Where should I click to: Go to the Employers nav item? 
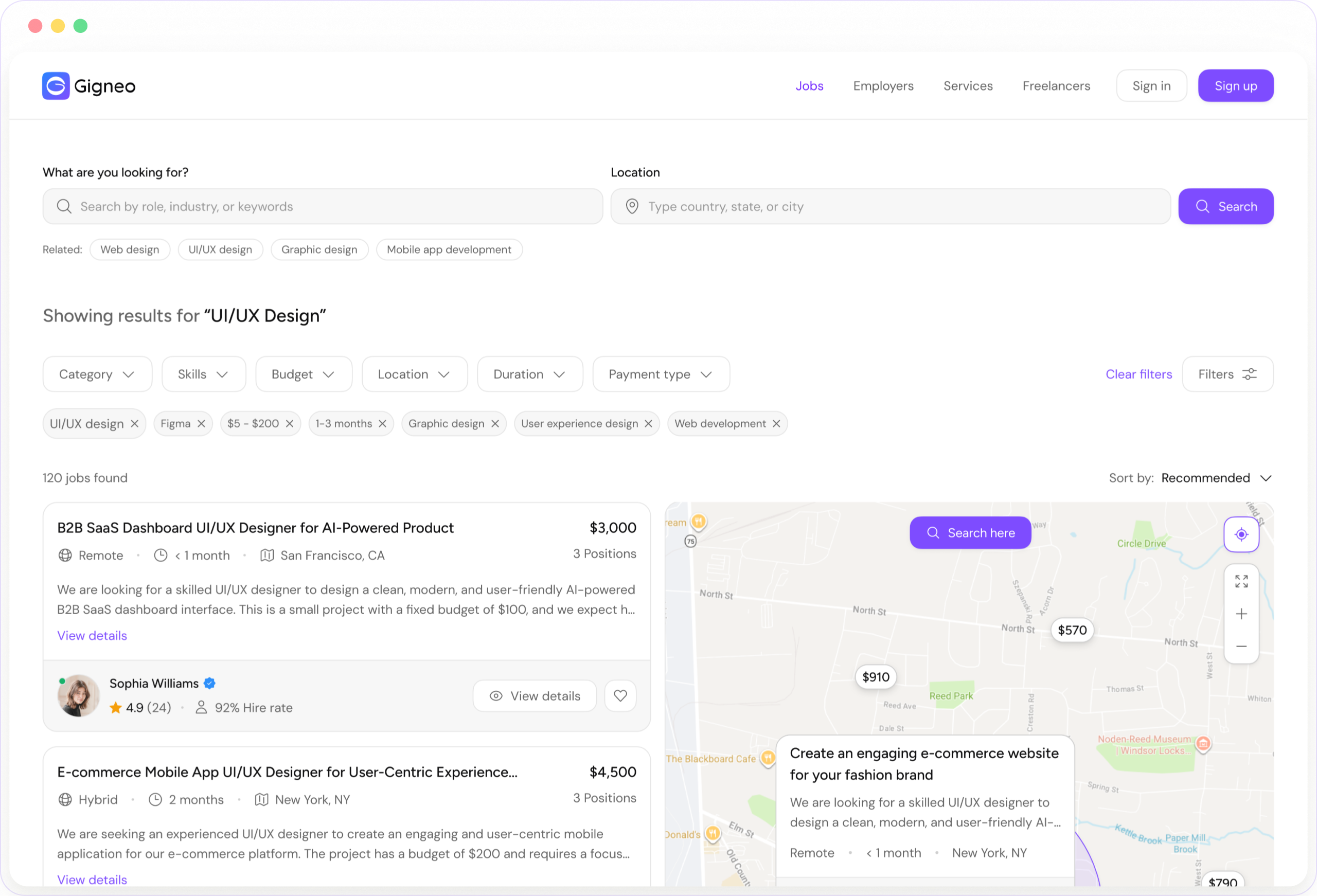point(883,86)
